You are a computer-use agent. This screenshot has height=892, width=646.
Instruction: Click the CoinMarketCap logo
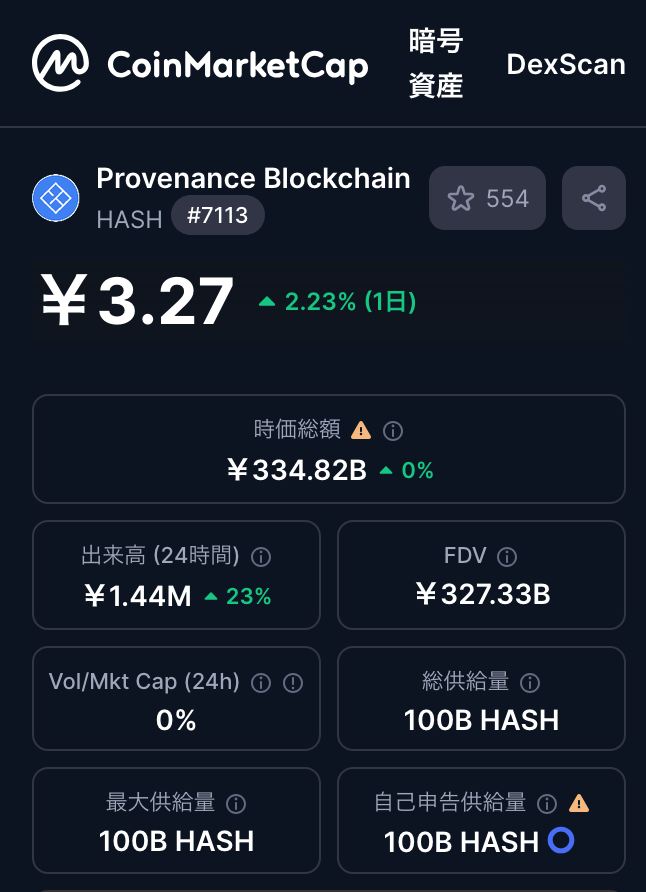[200, 63]
